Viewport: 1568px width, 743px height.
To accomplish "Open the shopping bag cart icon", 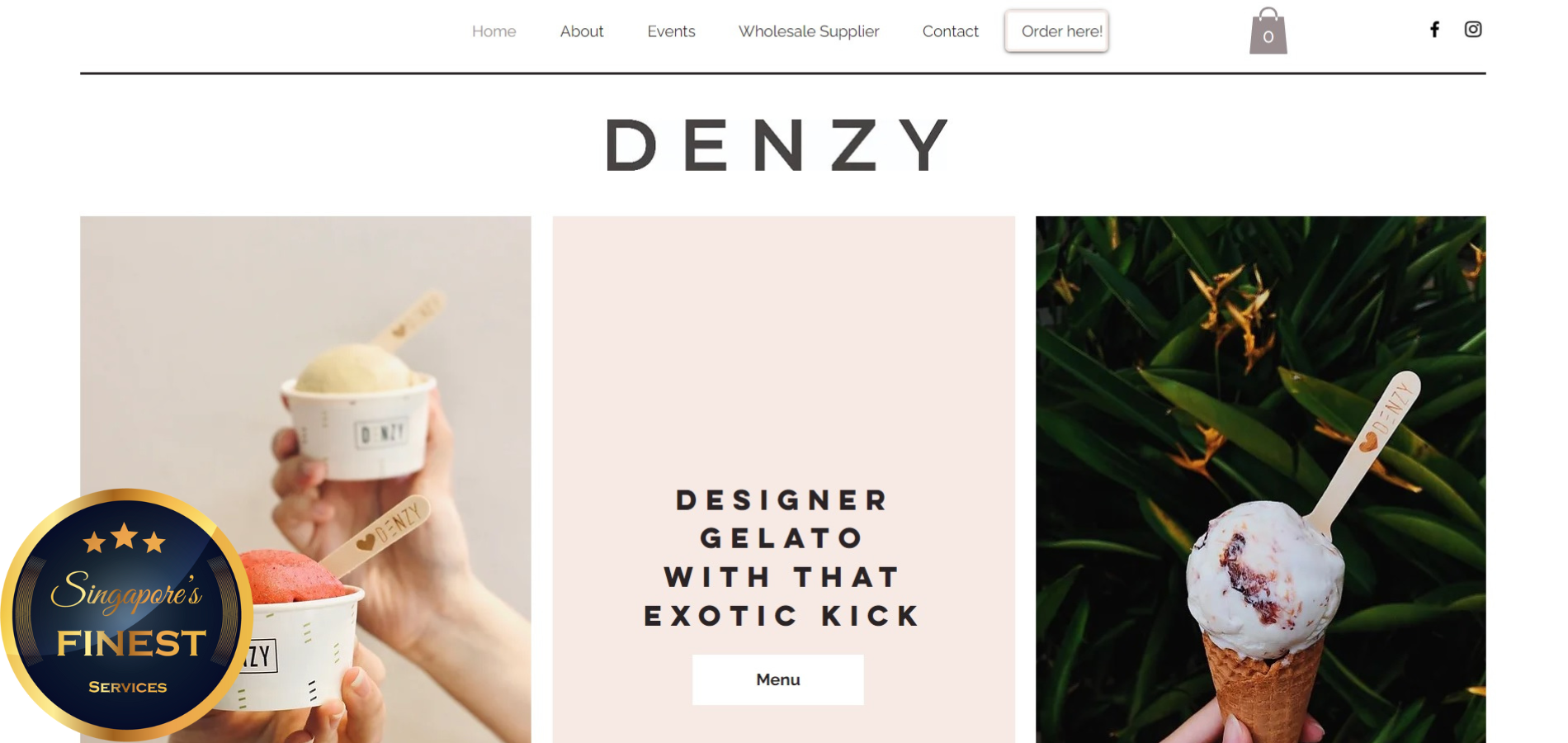I will [1268, 31].
